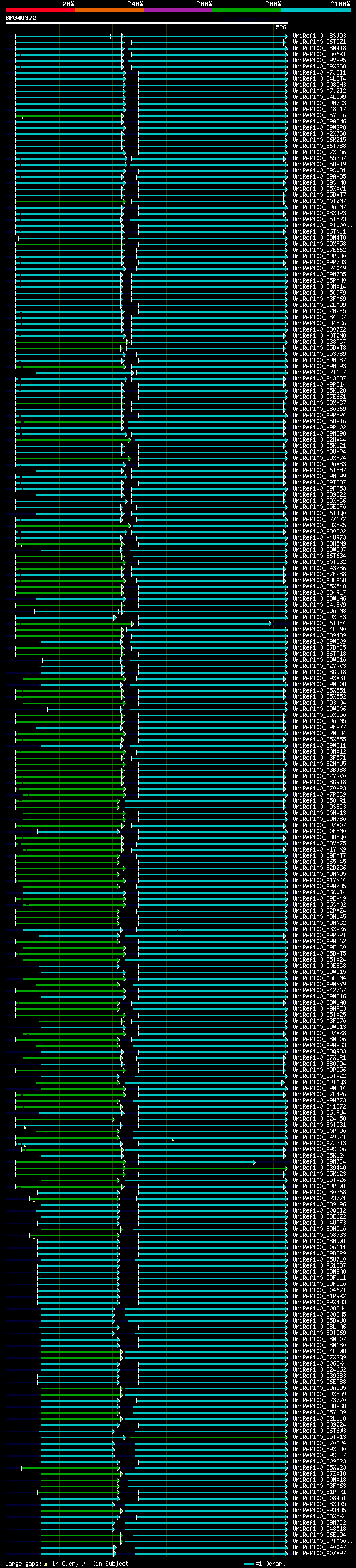The height and width of the screenshot is (1568, 356).
Task: Select label UniRef100_A8SJR3
Action: 319,214
